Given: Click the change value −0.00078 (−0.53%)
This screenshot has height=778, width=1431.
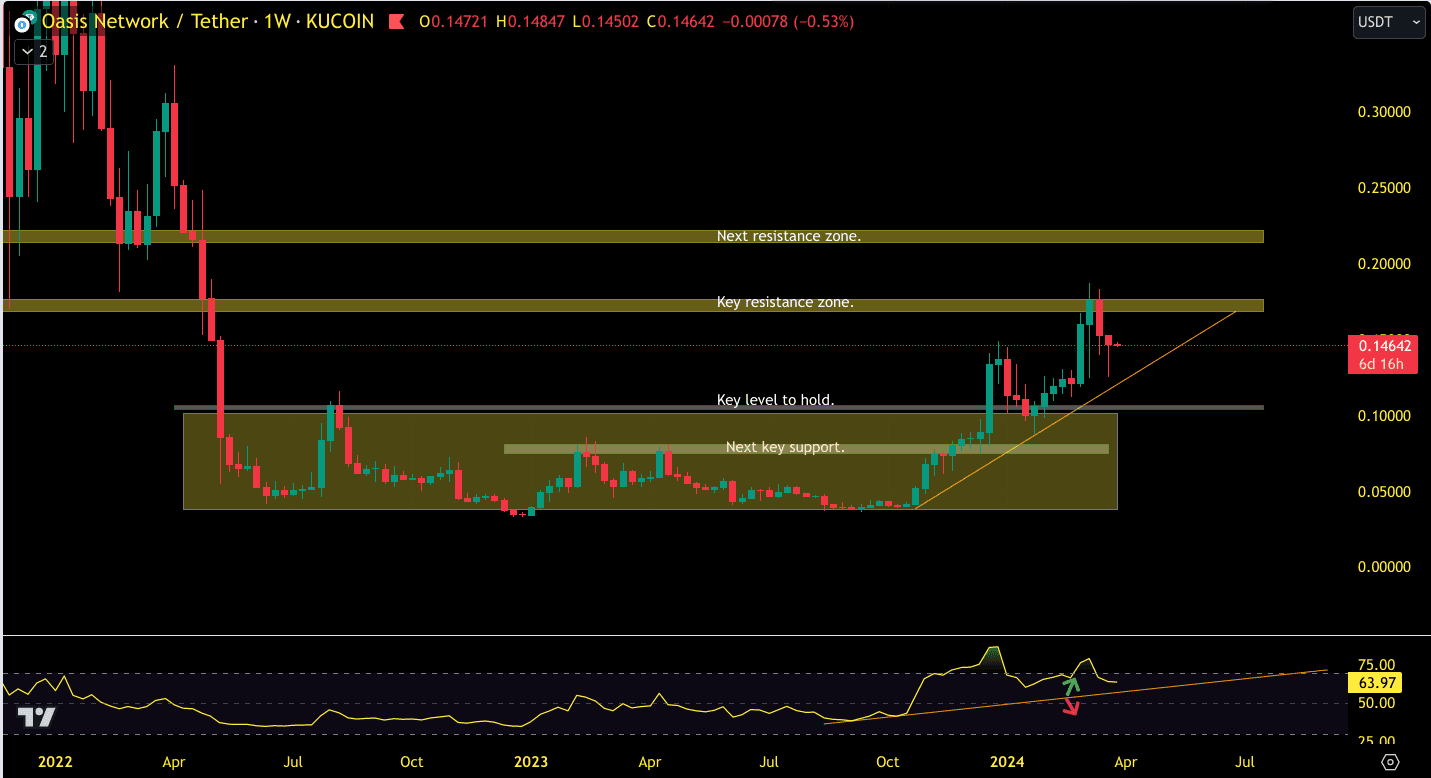Looking at the screenshot, I should (788, 21).
